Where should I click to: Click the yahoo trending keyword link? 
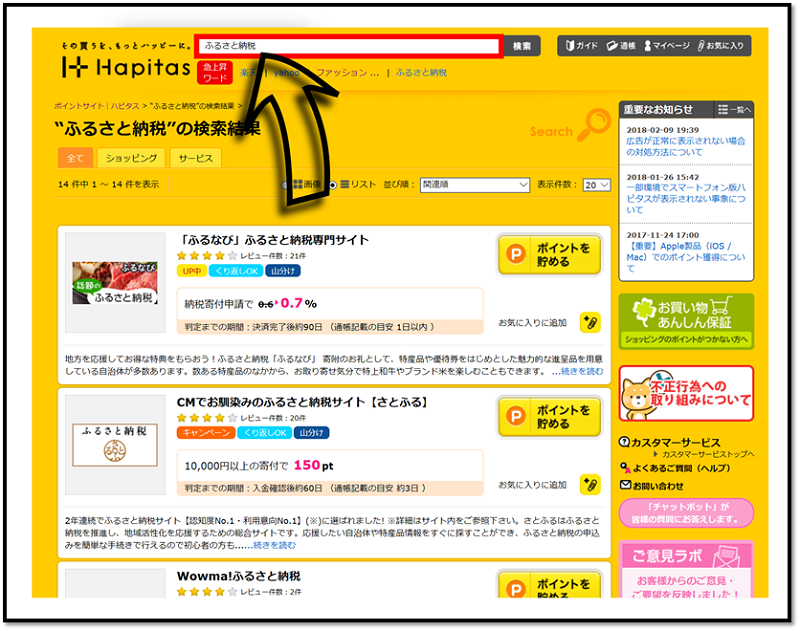pos(287,72)
